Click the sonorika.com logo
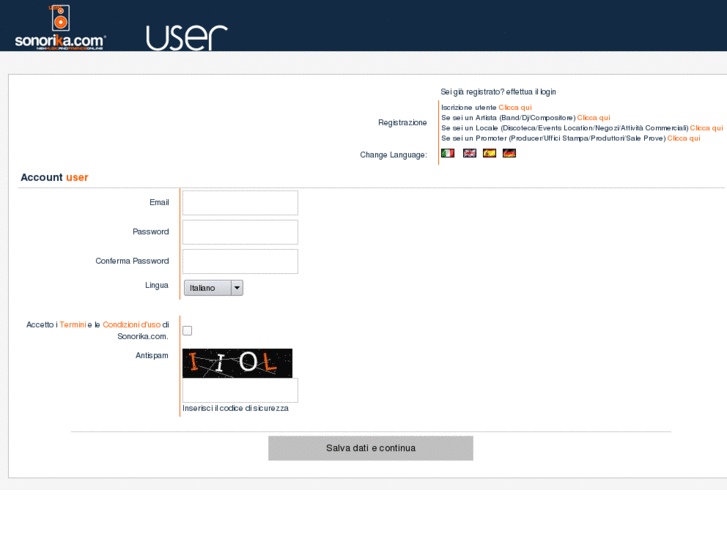Image resolution: width=727 pixels, height=545 pixels. point(60,27)
